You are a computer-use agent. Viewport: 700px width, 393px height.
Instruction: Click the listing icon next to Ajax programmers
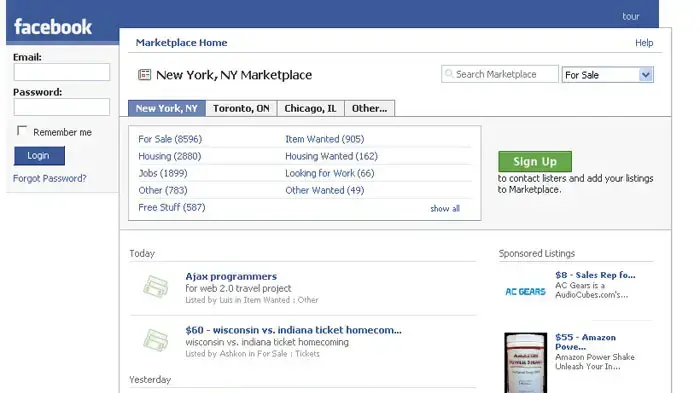(x=156, y=286)
